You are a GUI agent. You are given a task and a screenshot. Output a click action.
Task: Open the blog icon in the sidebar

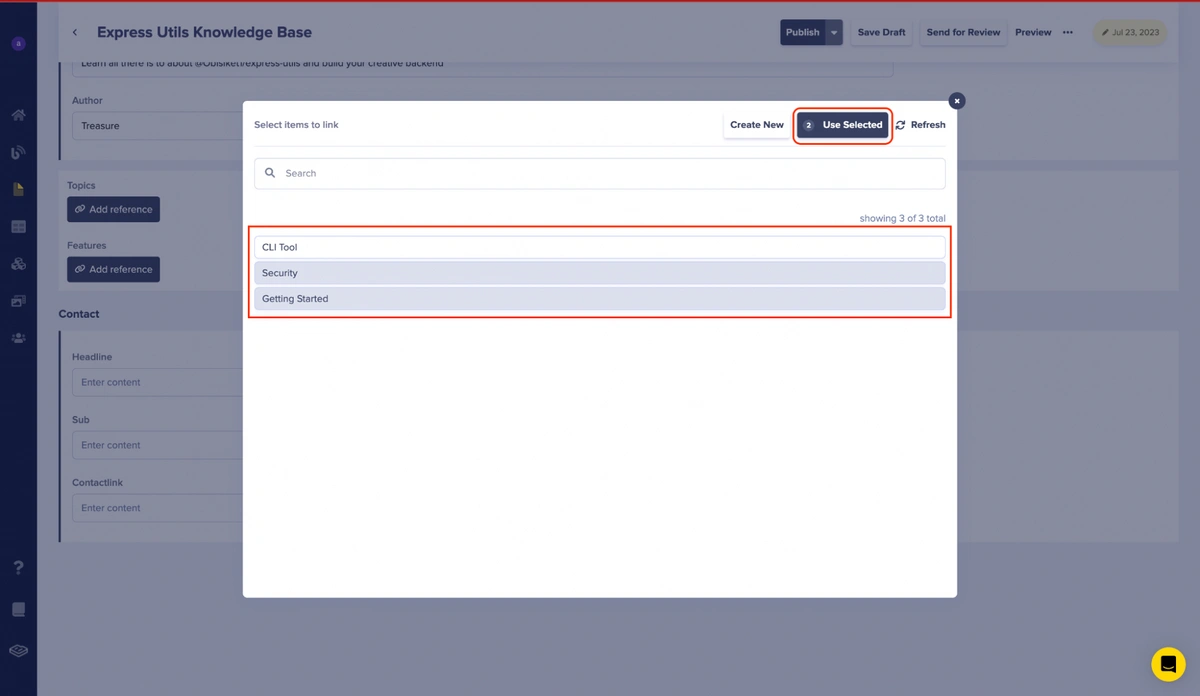click(18, 152)
